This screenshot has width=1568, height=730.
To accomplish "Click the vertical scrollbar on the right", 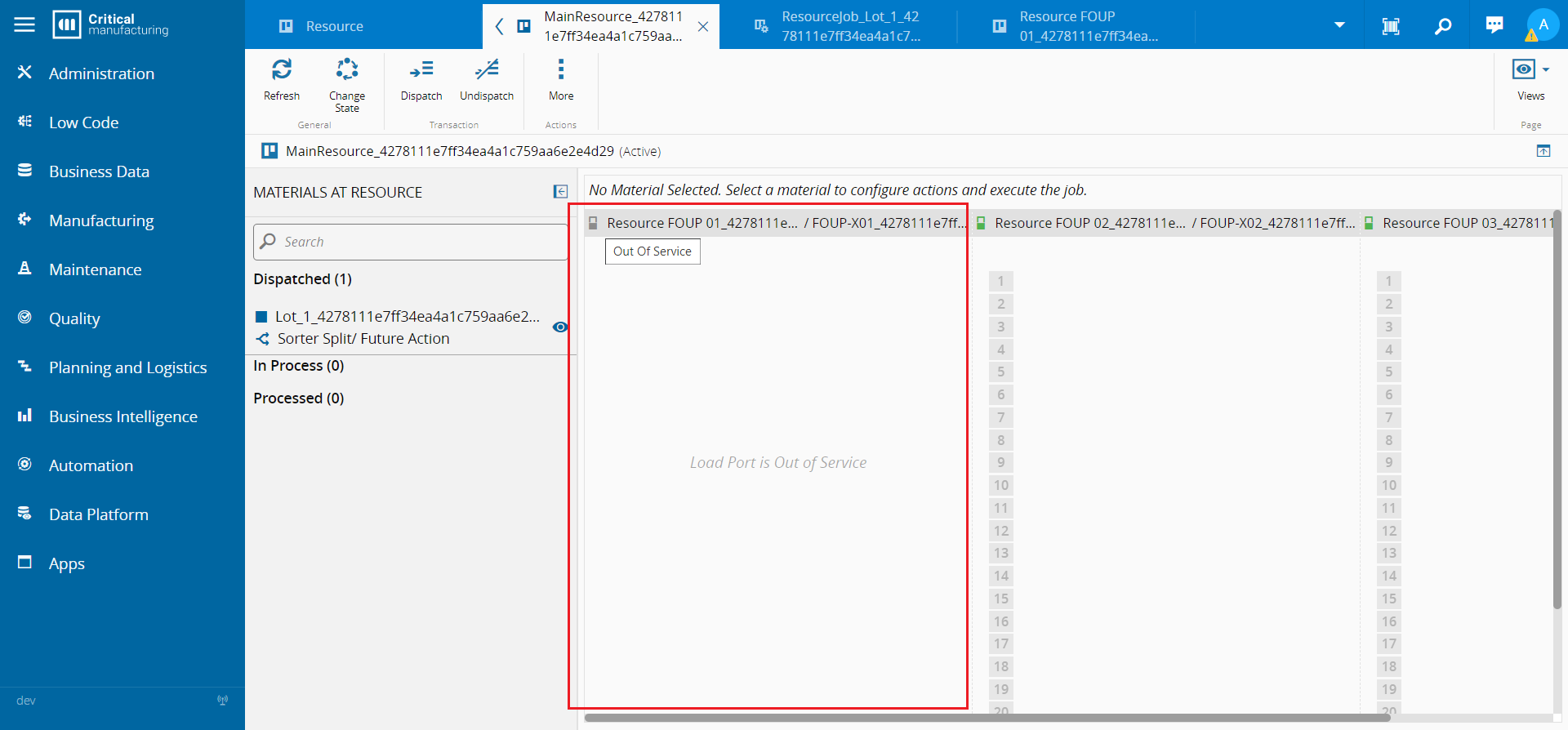I will coord(1557,408).
